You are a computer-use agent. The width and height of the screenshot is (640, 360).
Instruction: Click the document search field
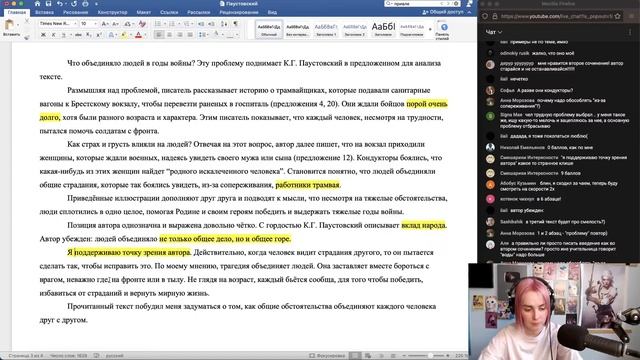422,4
